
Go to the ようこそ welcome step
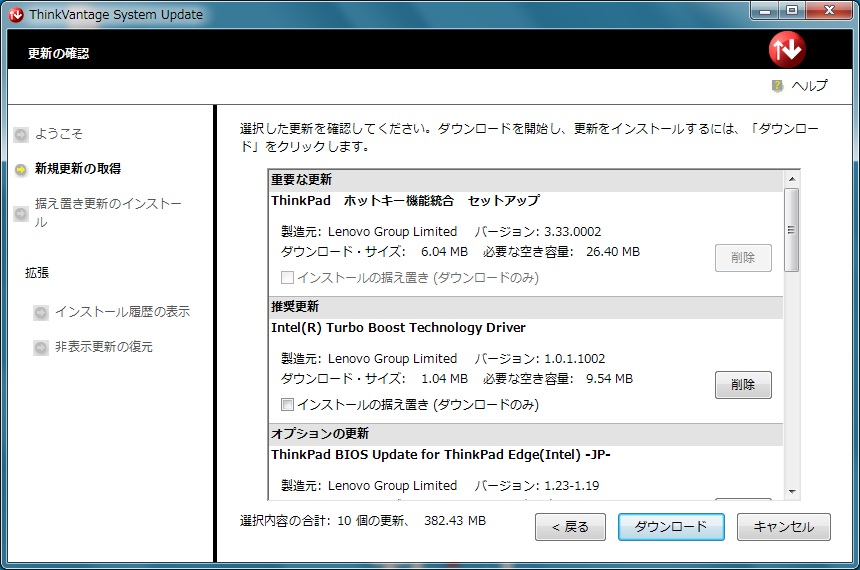(59, 134)
